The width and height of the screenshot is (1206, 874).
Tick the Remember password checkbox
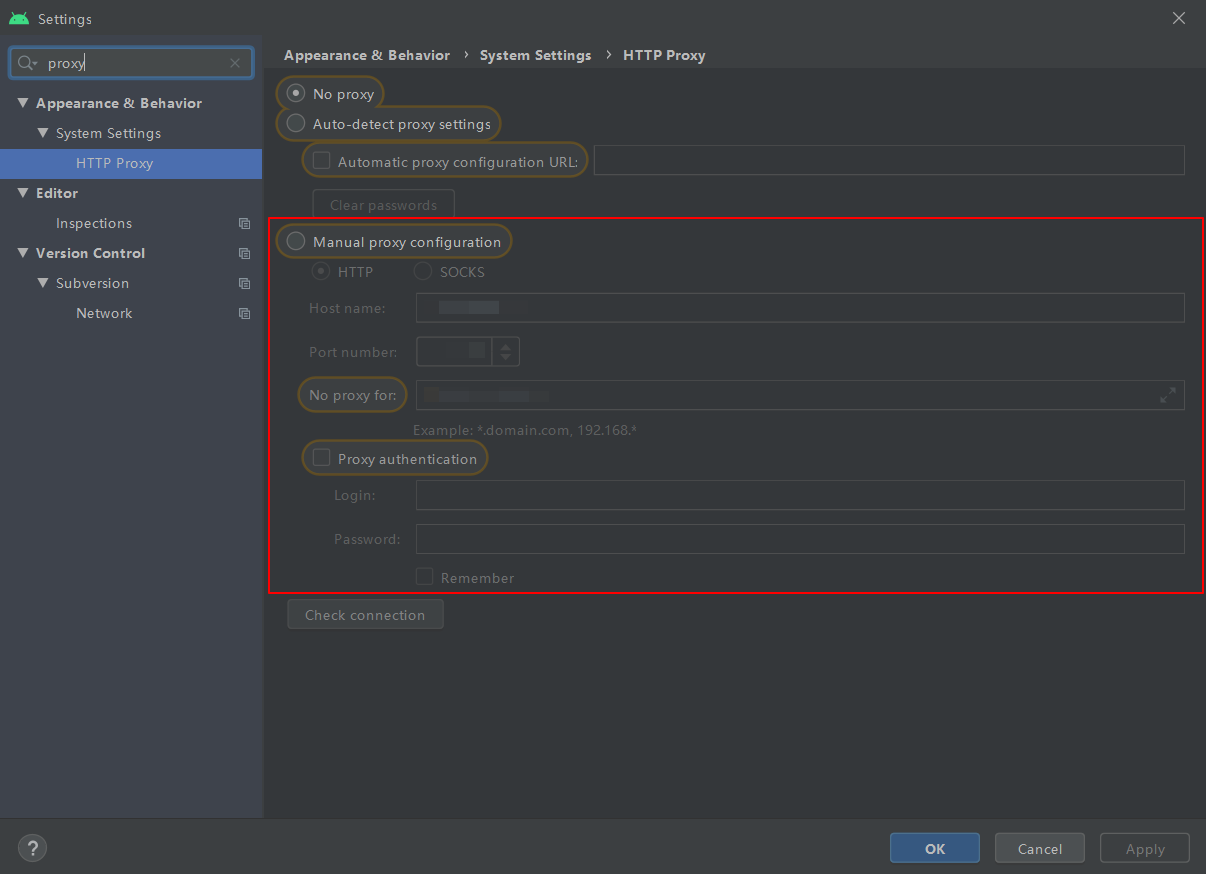coord(425,577)
